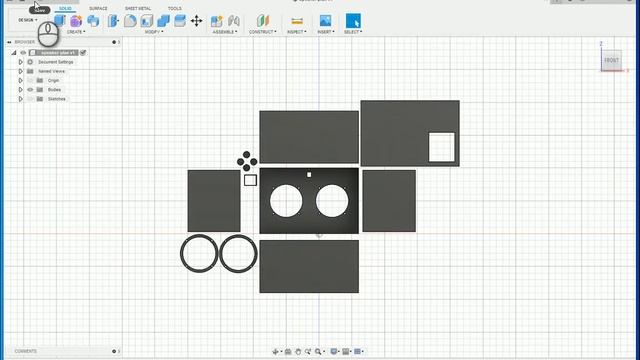Expand the Sketches folder
The width and height of the screenshot is (640, 360).
(x=20, y=99)
